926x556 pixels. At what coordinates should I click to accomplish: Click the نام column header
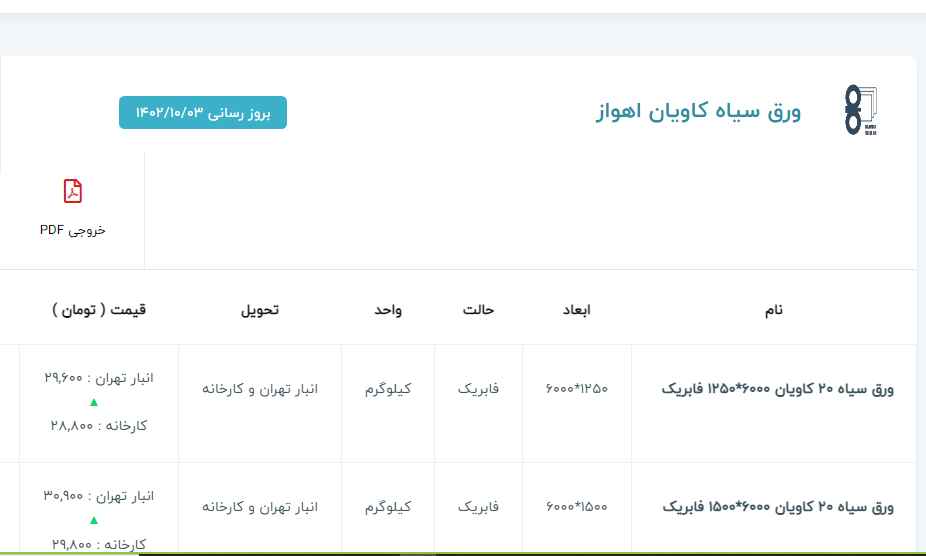tap(773, 310)
